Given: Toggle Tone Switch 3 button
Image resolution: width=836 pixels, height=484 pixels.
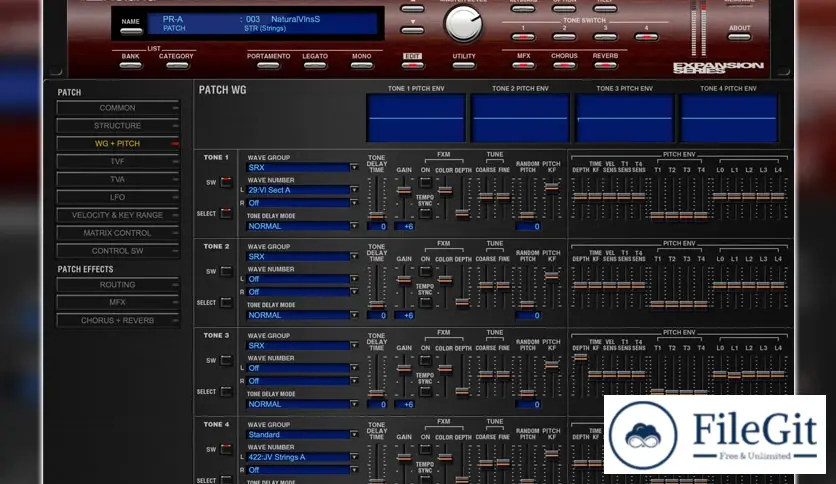Looking at the screenshot, I should (x=605, y=37).
